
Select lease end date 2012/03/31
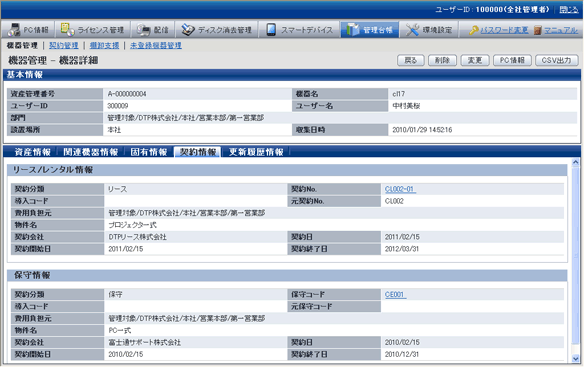pos(402,249)
